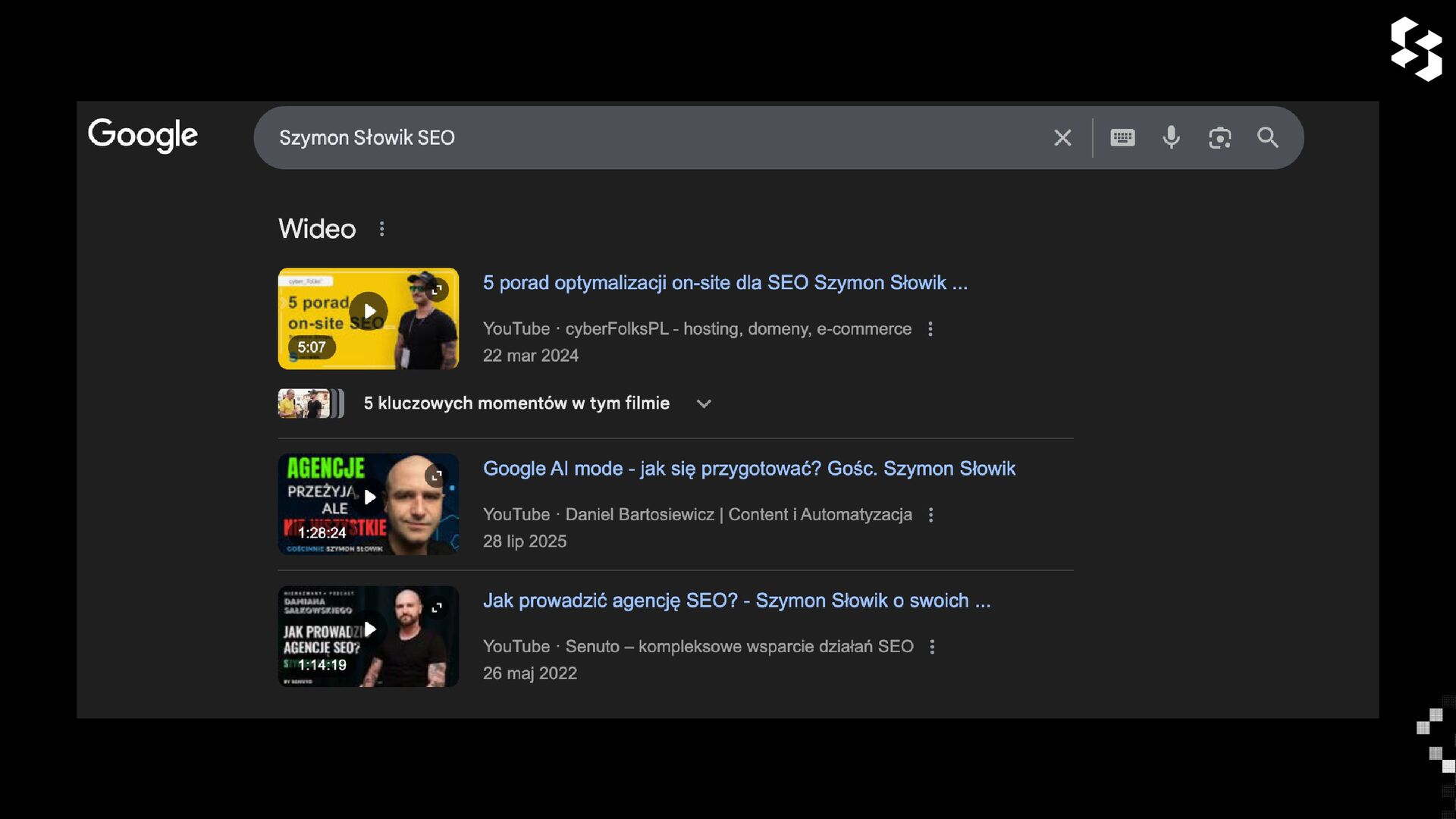Open options menu for cyberFolksPL video result

click(930, 329)
